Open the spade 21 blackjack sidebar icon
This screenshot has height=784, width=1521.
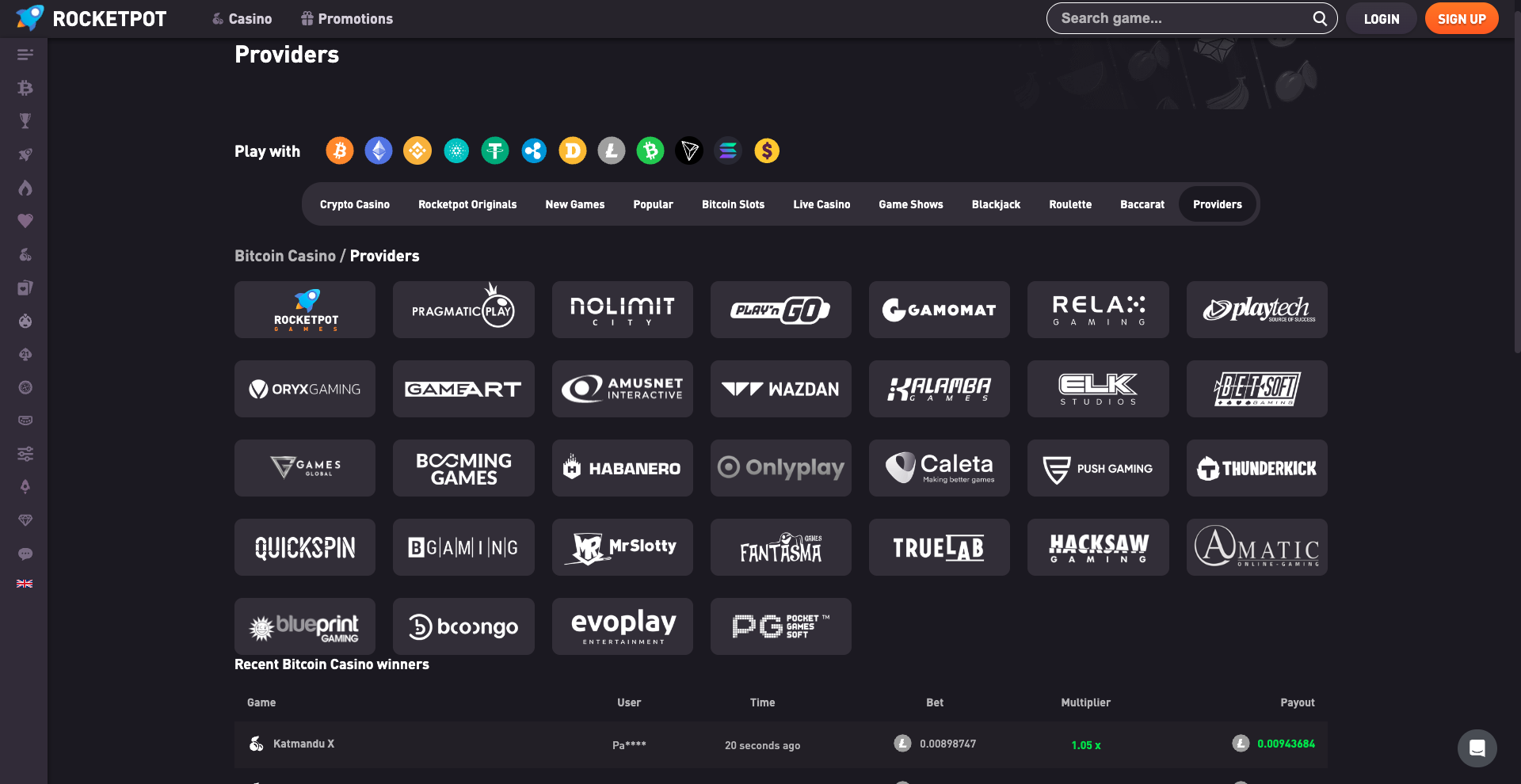coord(25,354)
